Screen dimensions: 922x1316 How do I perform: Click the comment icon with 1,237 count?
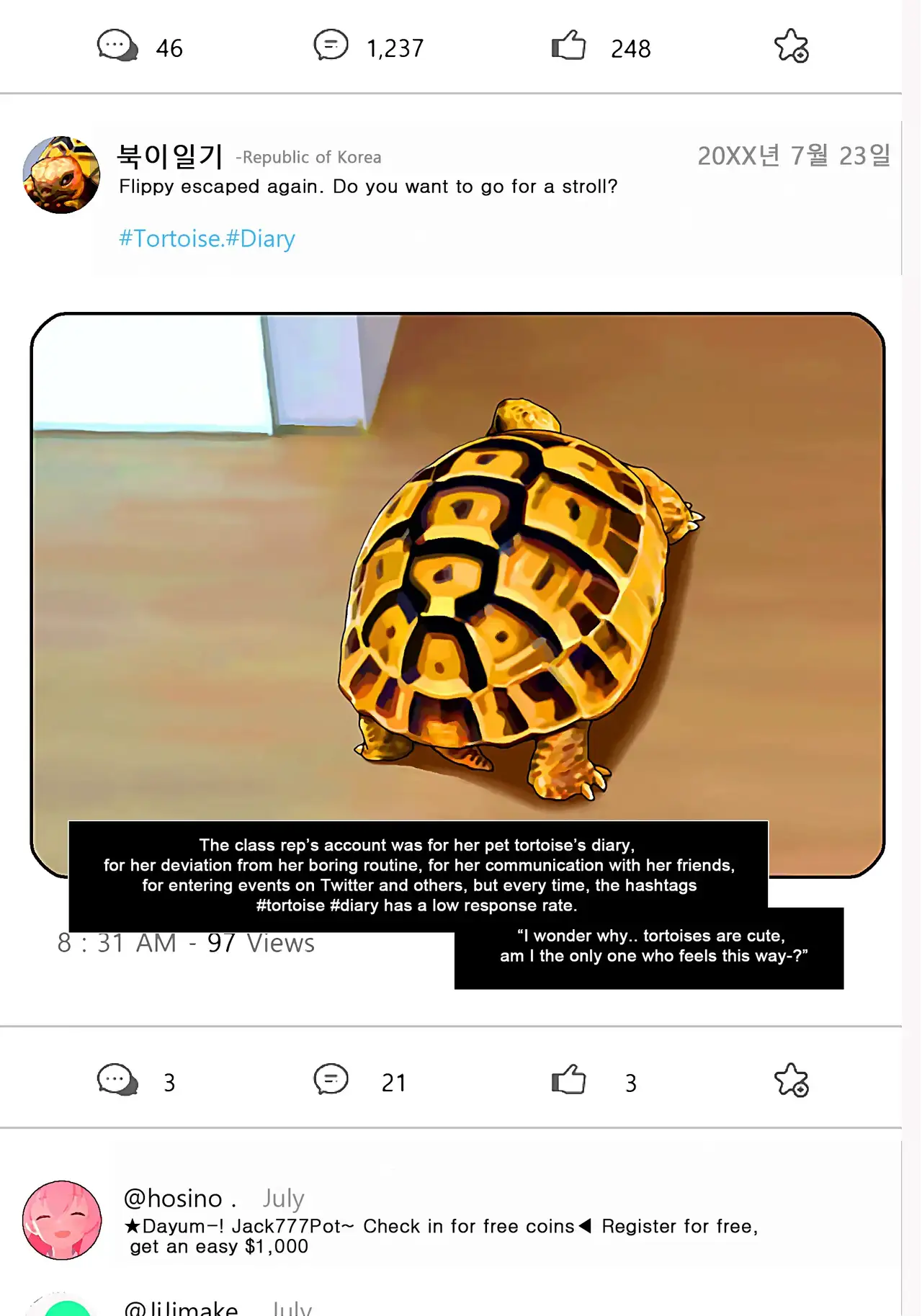point(331,45)
